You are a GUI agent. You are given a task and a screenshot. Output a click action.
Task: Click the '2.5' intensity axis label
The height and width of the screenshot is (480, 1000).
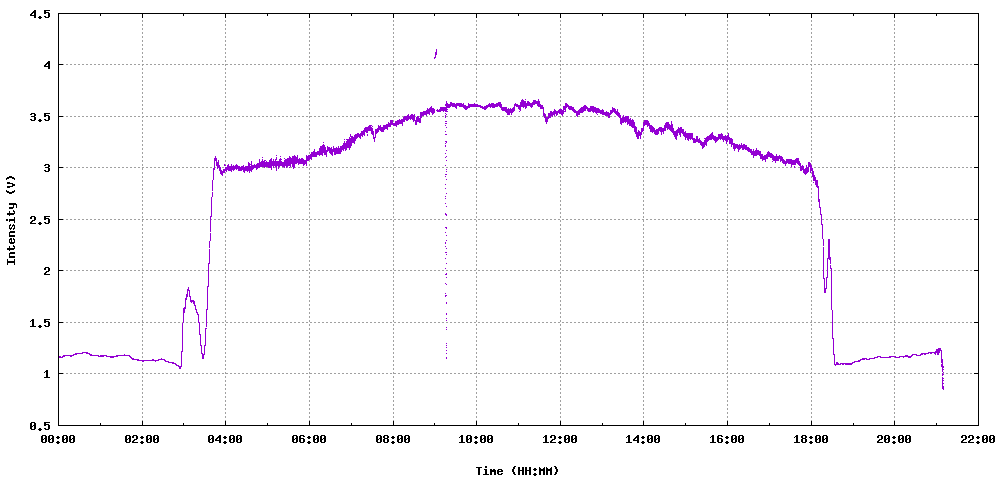[x=40, y=220]
